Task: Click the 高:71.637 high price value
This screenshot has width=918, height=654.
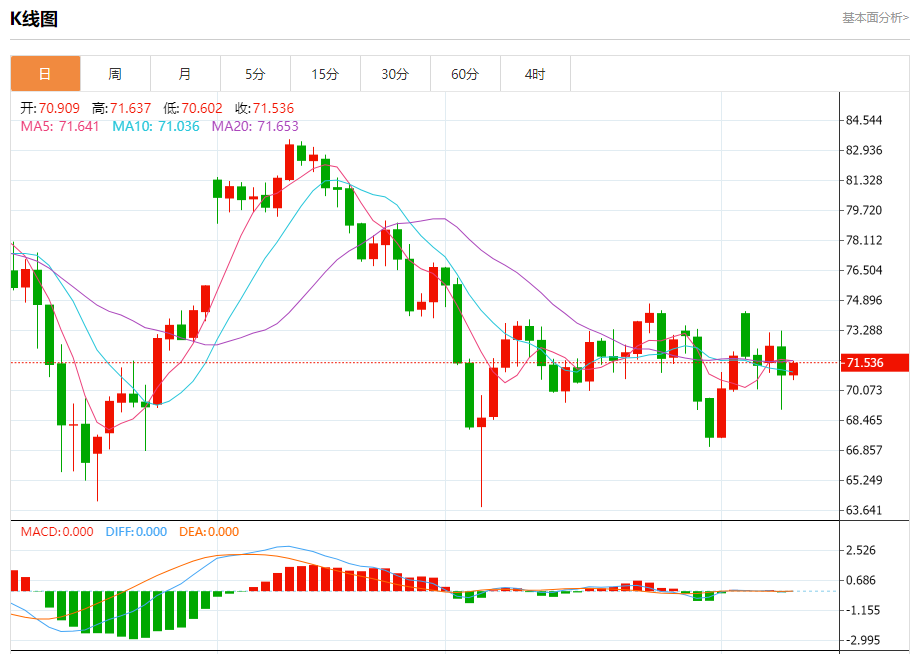Action: click(x=121, y=108)
